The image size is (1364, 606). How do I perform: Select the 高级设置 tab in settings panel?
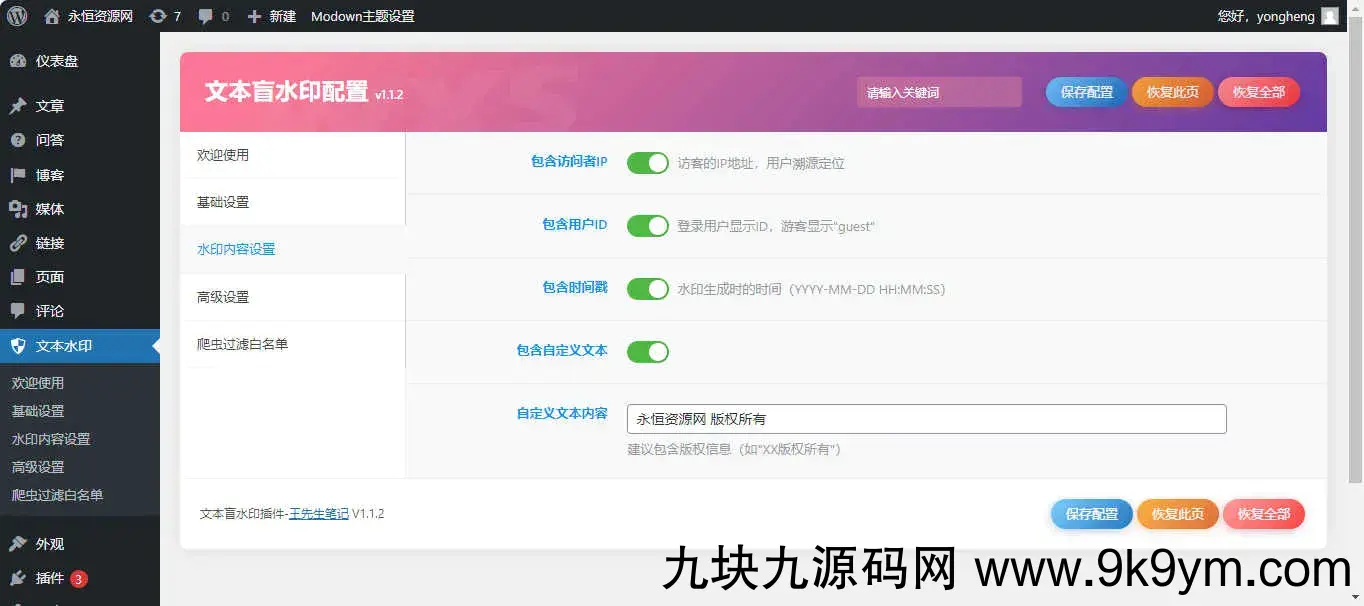click(223, 297)
